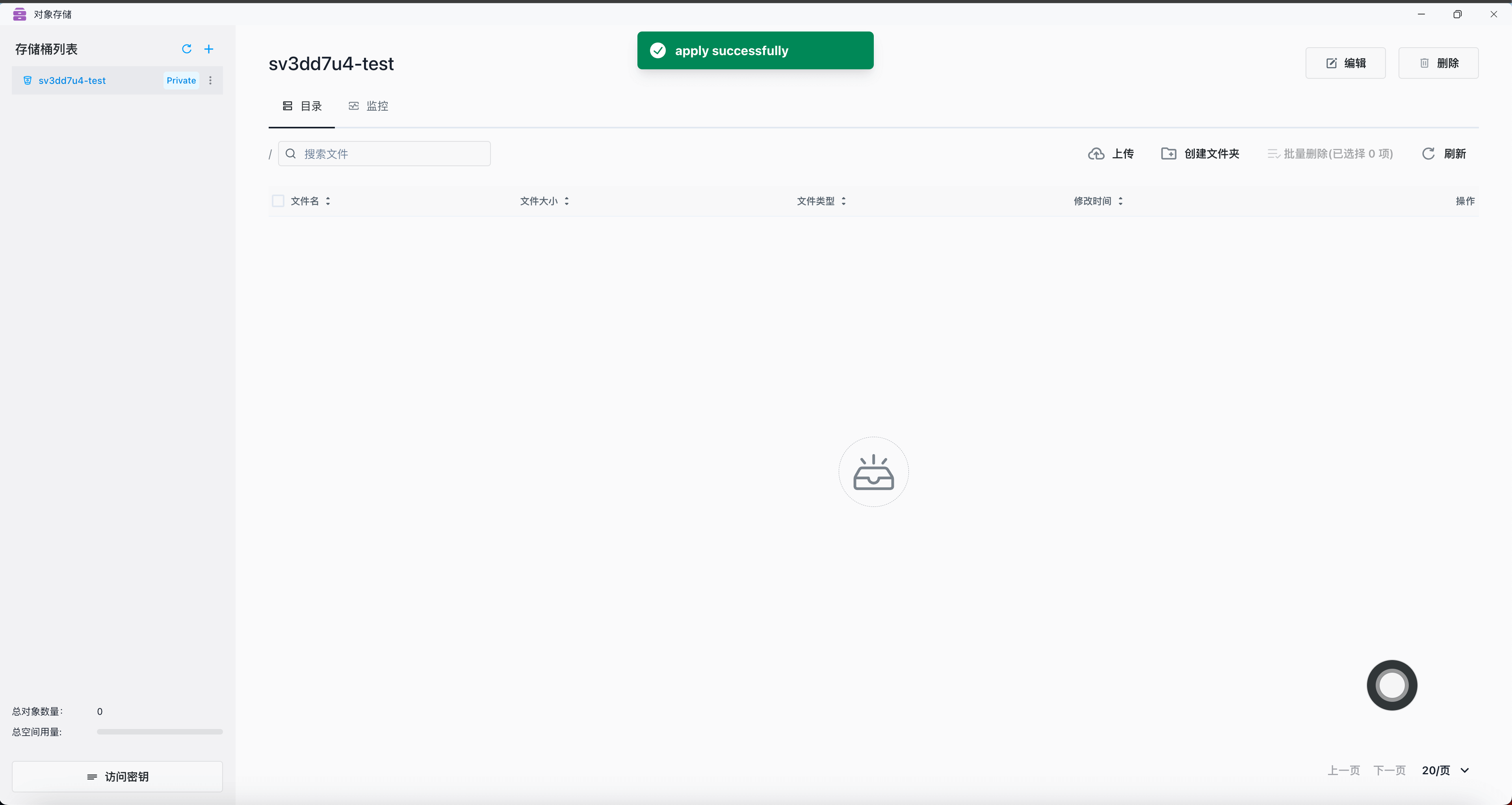The height and width of the screenshot is (805, 1512).
Task: Close the object storage window
Action: (x=1494, y=14)
